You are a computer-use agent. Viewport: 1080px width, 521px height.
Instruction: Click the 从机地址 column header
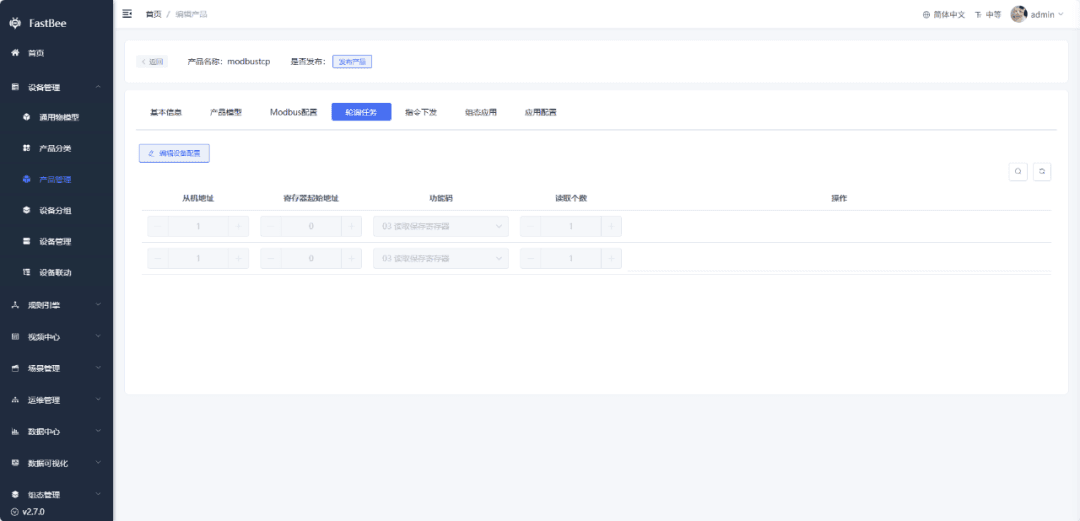click(198, 198)
